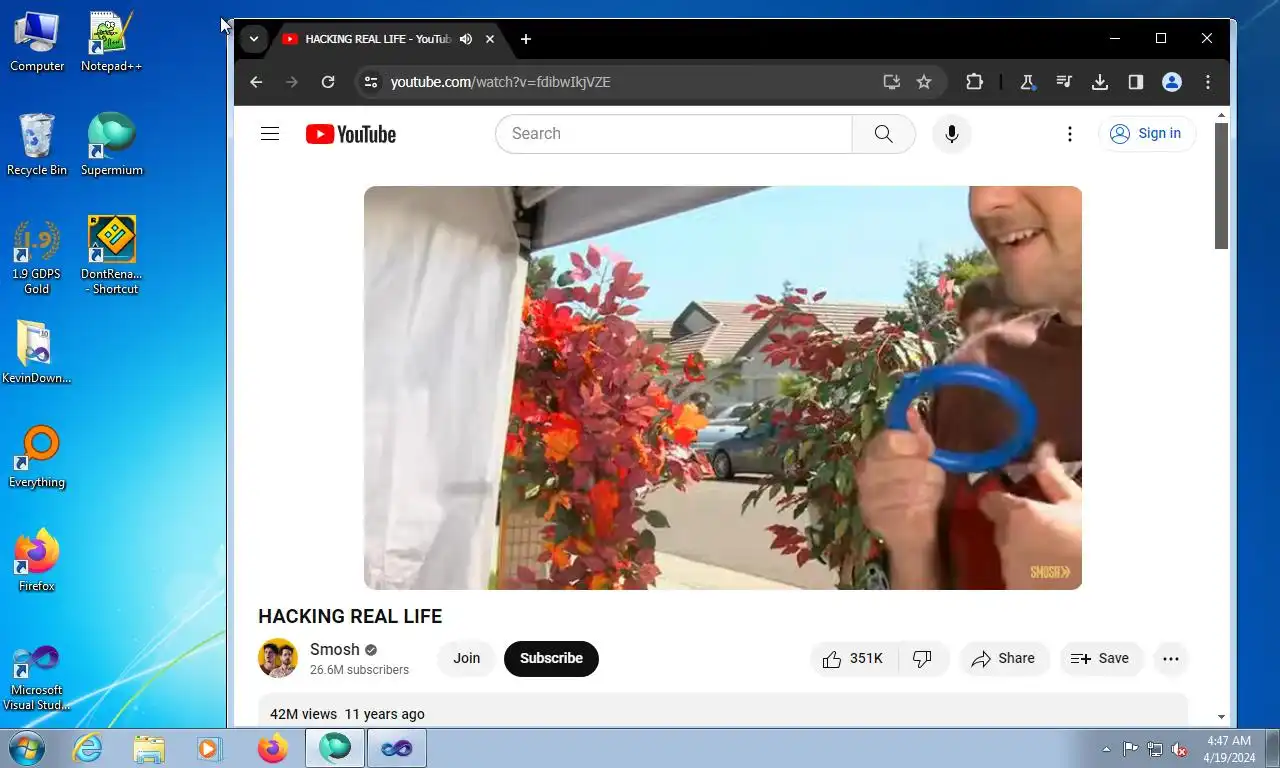Share the video

pos(1004,659)
